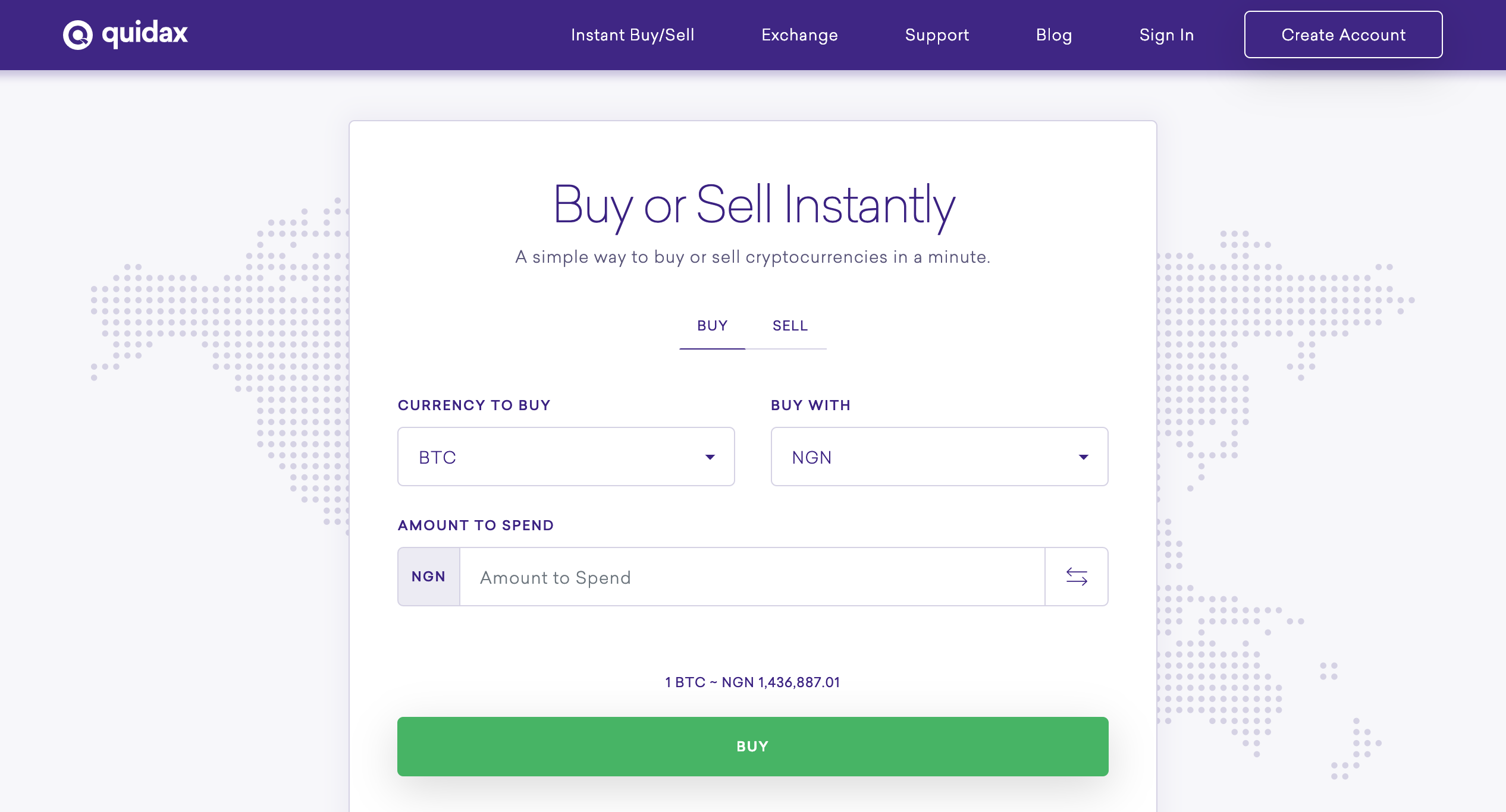Go to the Exchange page

(799, 35)
